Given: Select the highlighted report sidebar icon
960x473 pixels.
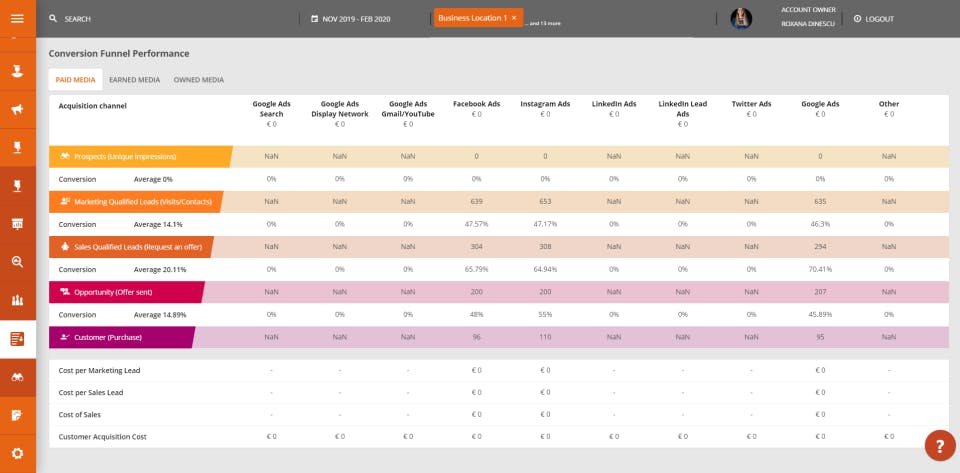Looking at the screenshot, I should click(17, 339).
